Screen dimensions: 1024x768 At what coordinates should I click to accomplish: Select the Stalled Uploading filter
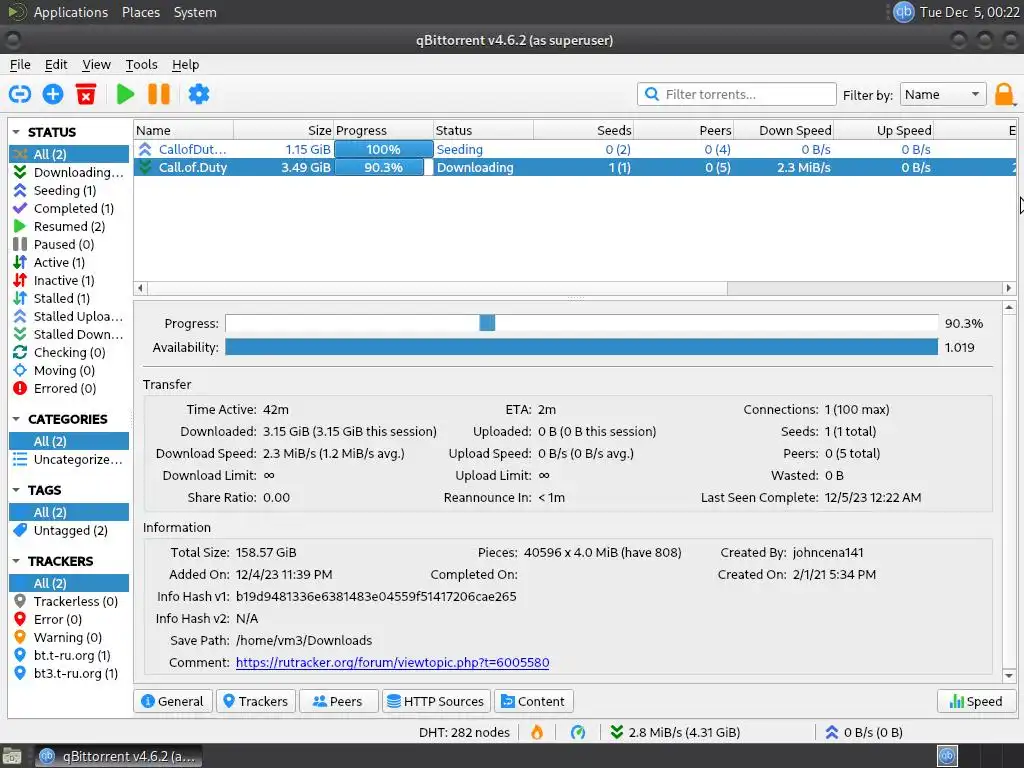tap(69, 316)
